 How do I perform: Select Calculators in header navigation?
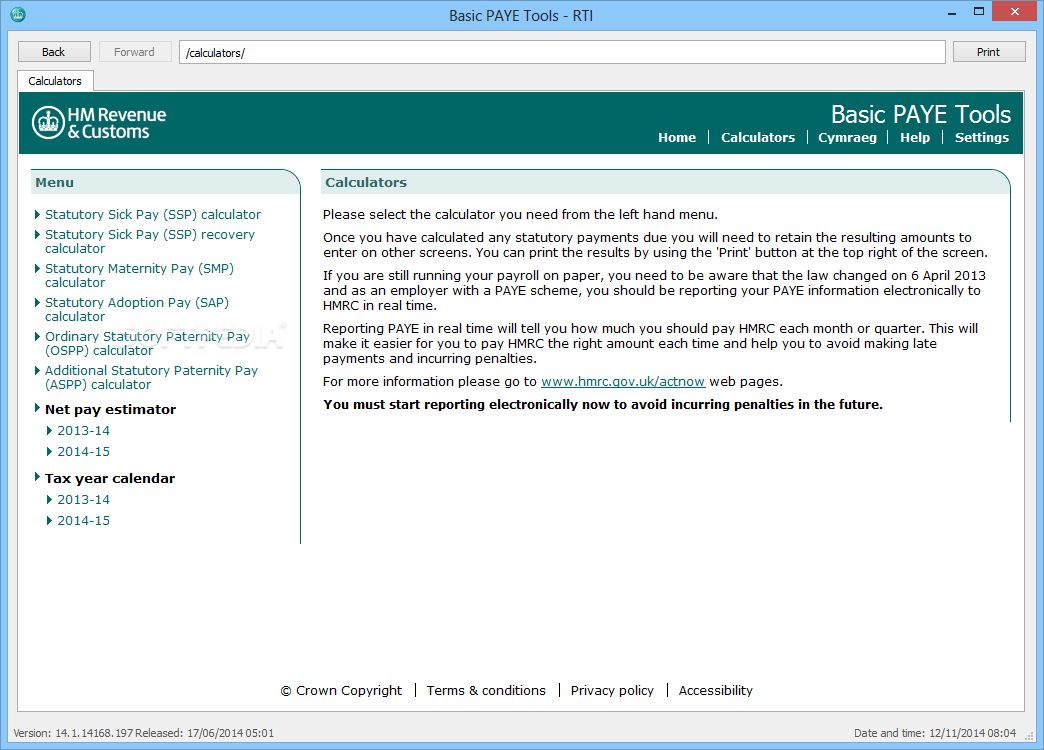(x=758, y=137)
